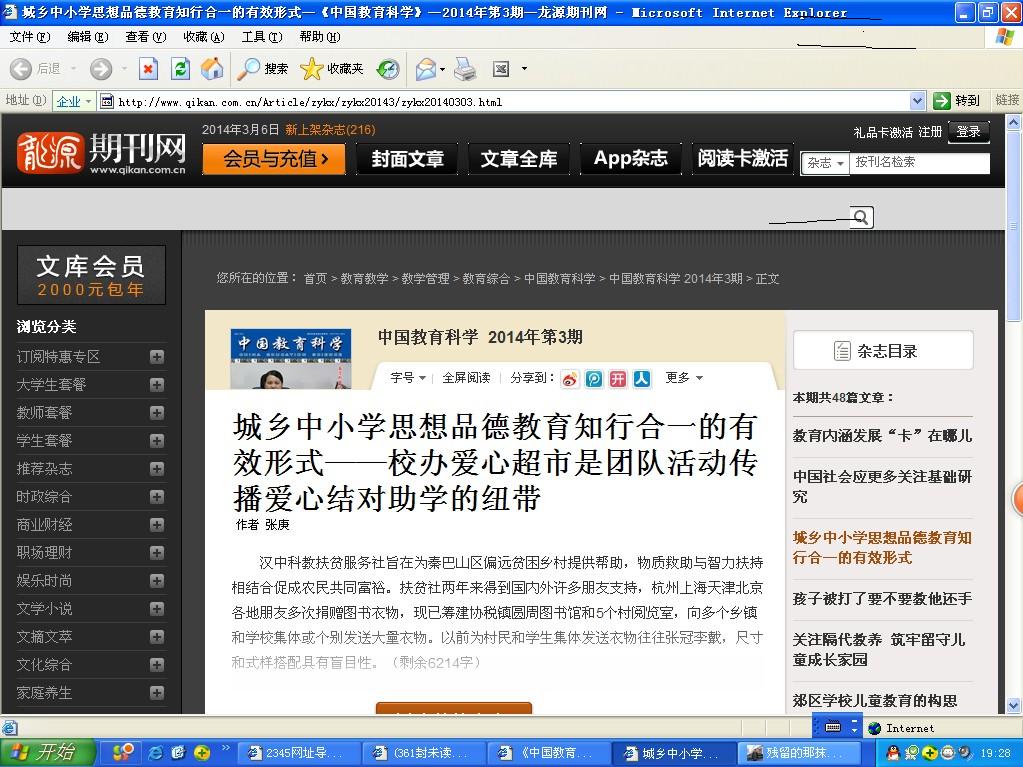1023x767 pixels.
Task: Open the browser History panel
Action: click(x=387, y=68)
